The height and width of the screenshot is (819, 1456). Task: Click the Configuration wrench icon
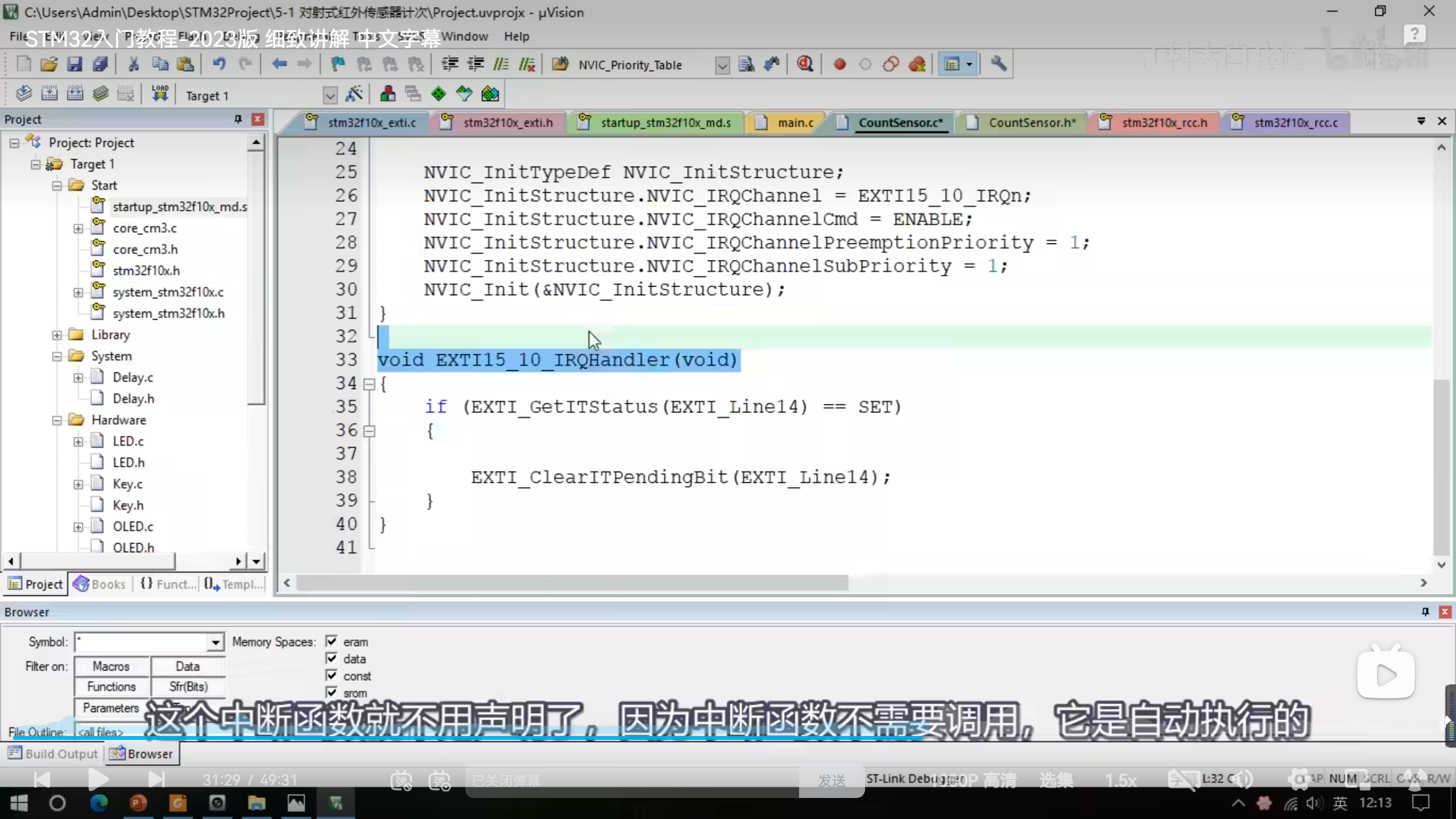click(x=998, y=64)
